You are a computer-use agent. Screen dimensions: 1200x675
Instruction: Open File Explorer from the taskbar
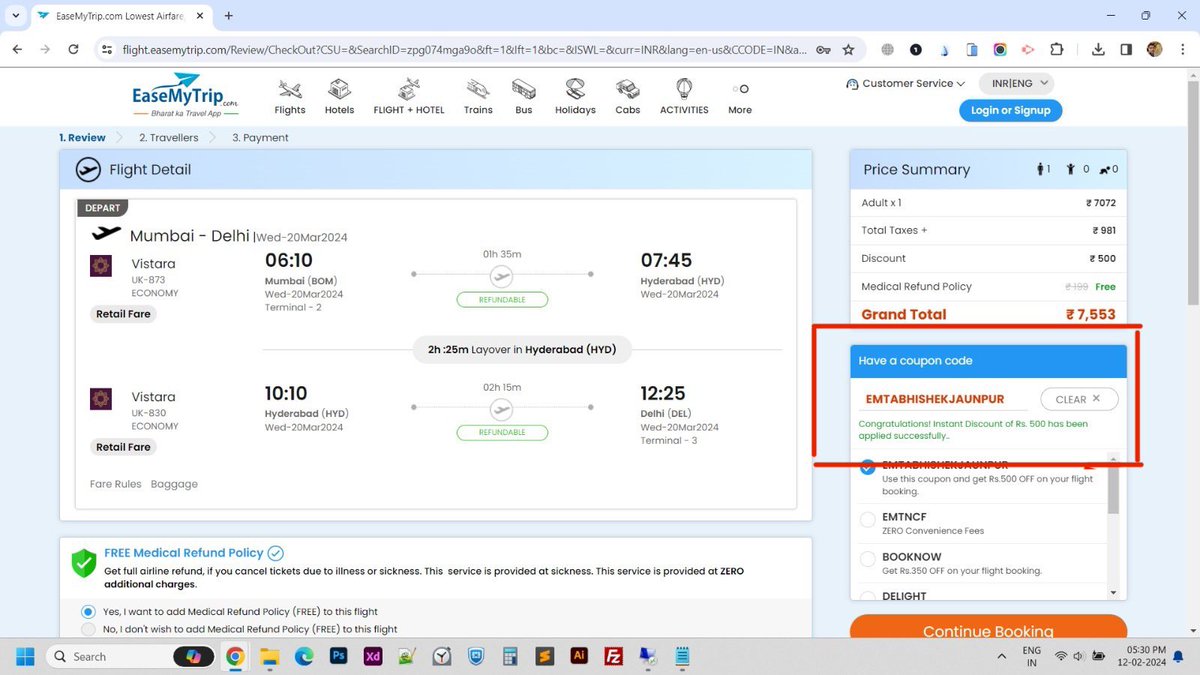coord(269,656)
